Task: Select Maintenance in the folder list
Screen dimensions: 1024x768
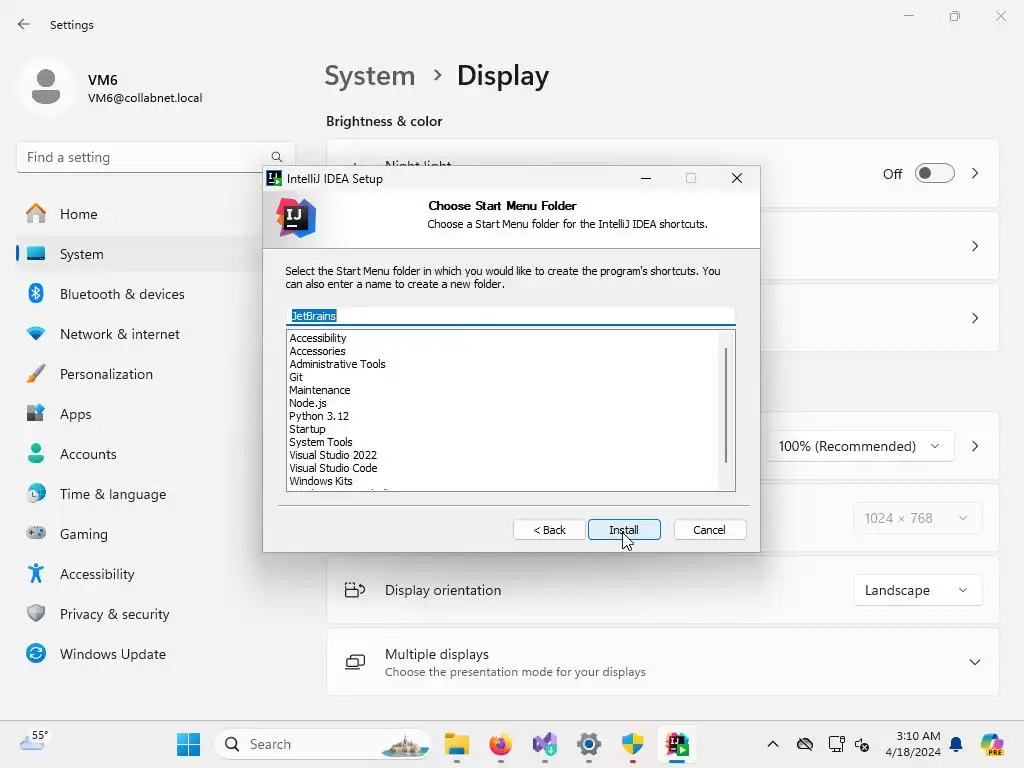Action: coord(319,390)
